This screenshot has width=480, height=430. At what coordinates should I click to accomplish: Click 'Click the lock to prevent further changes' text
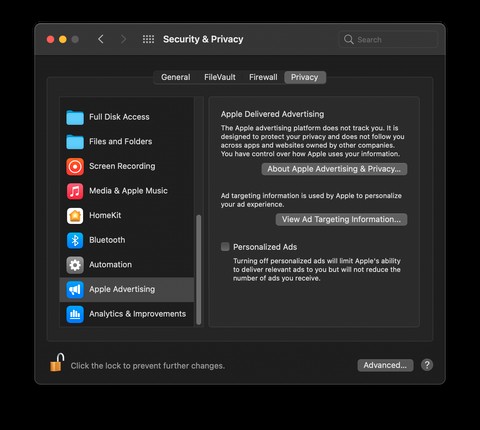148,366
